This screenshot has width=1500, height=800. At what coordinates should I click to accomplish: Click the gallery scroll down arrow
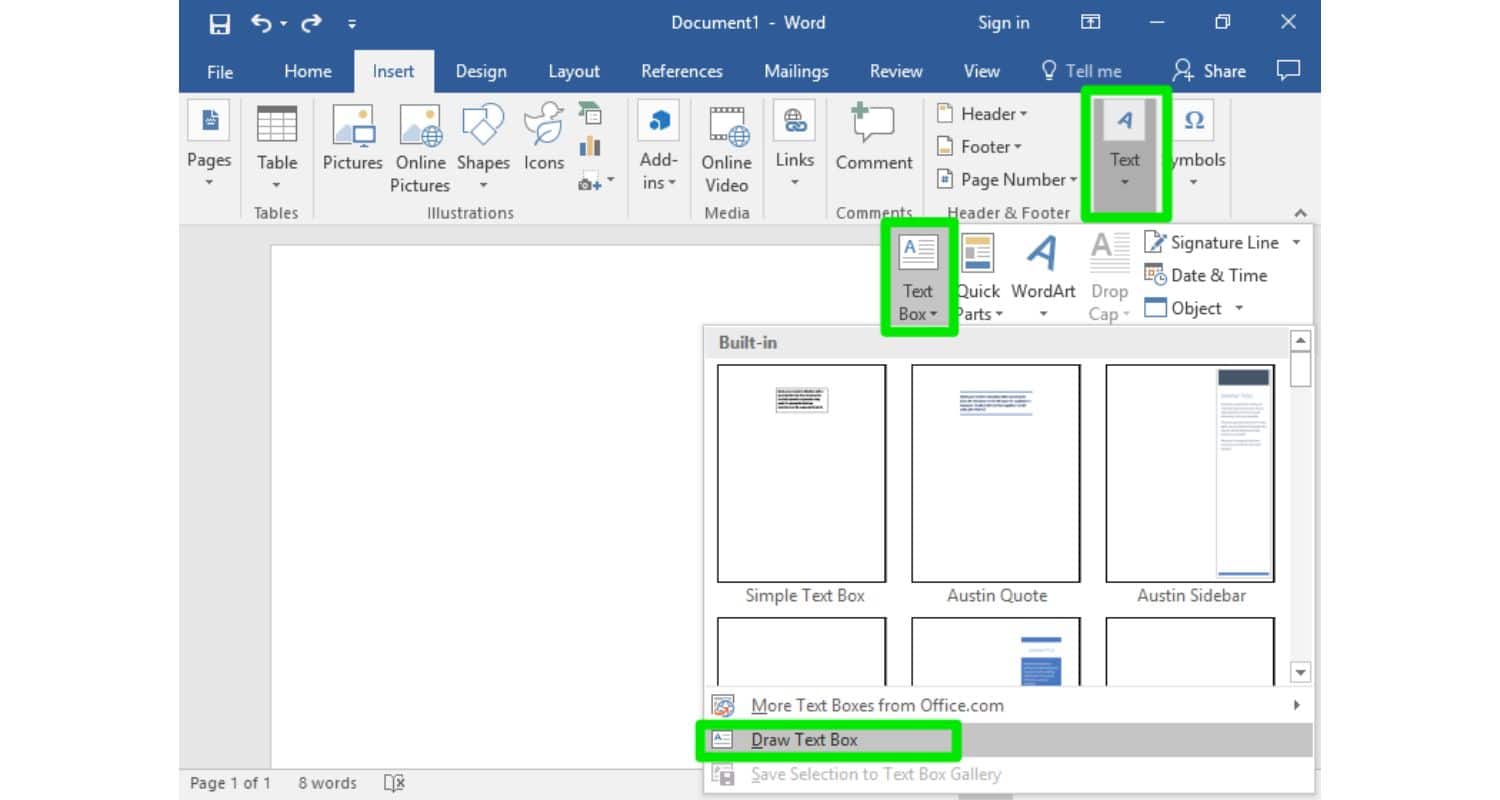tap(1300, 672)
